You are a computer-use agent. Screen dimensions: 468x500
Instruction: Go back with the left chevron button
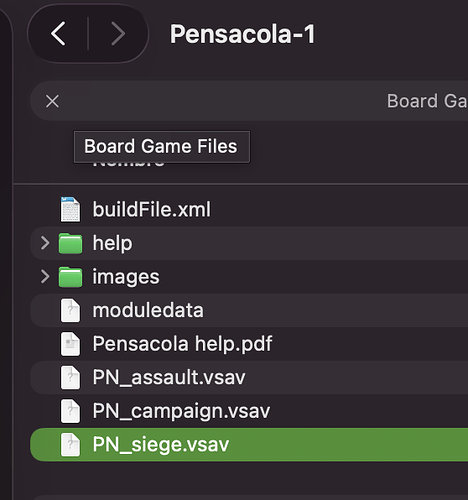58,34
